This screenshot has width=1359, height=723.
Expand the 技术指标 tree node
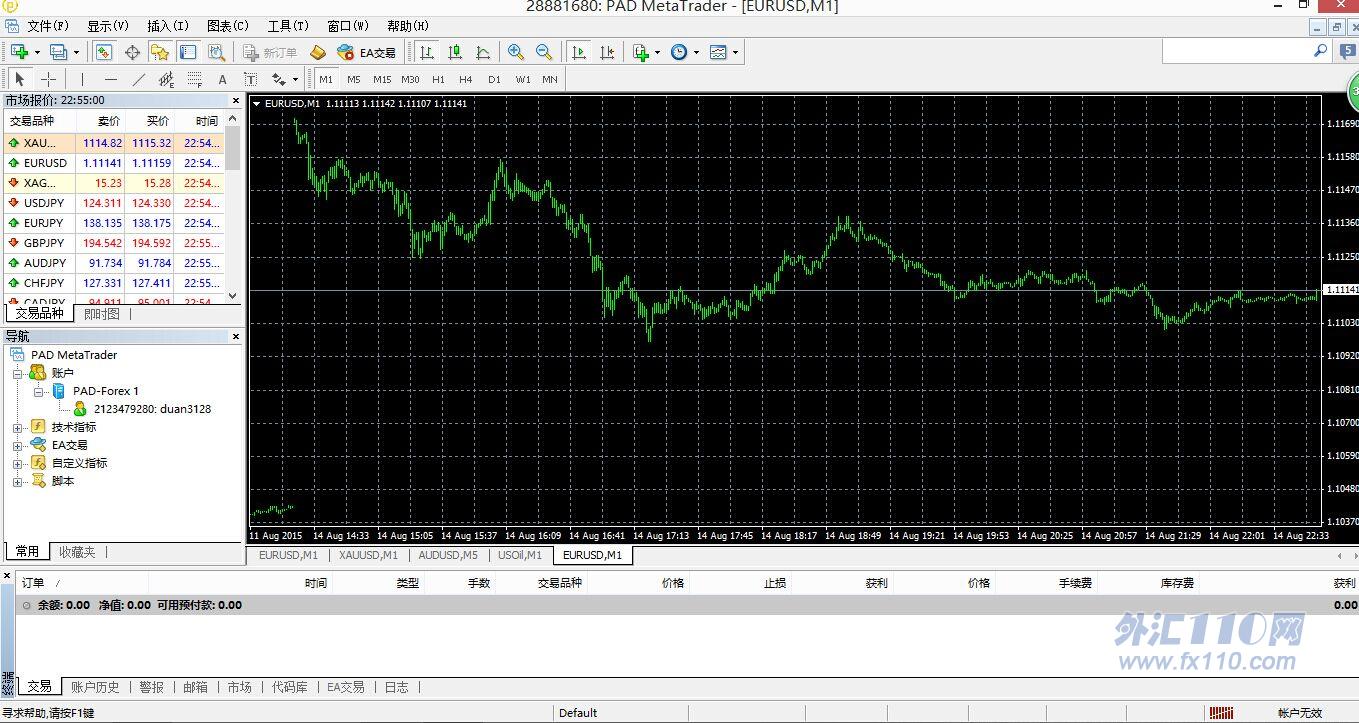(17, 427)
